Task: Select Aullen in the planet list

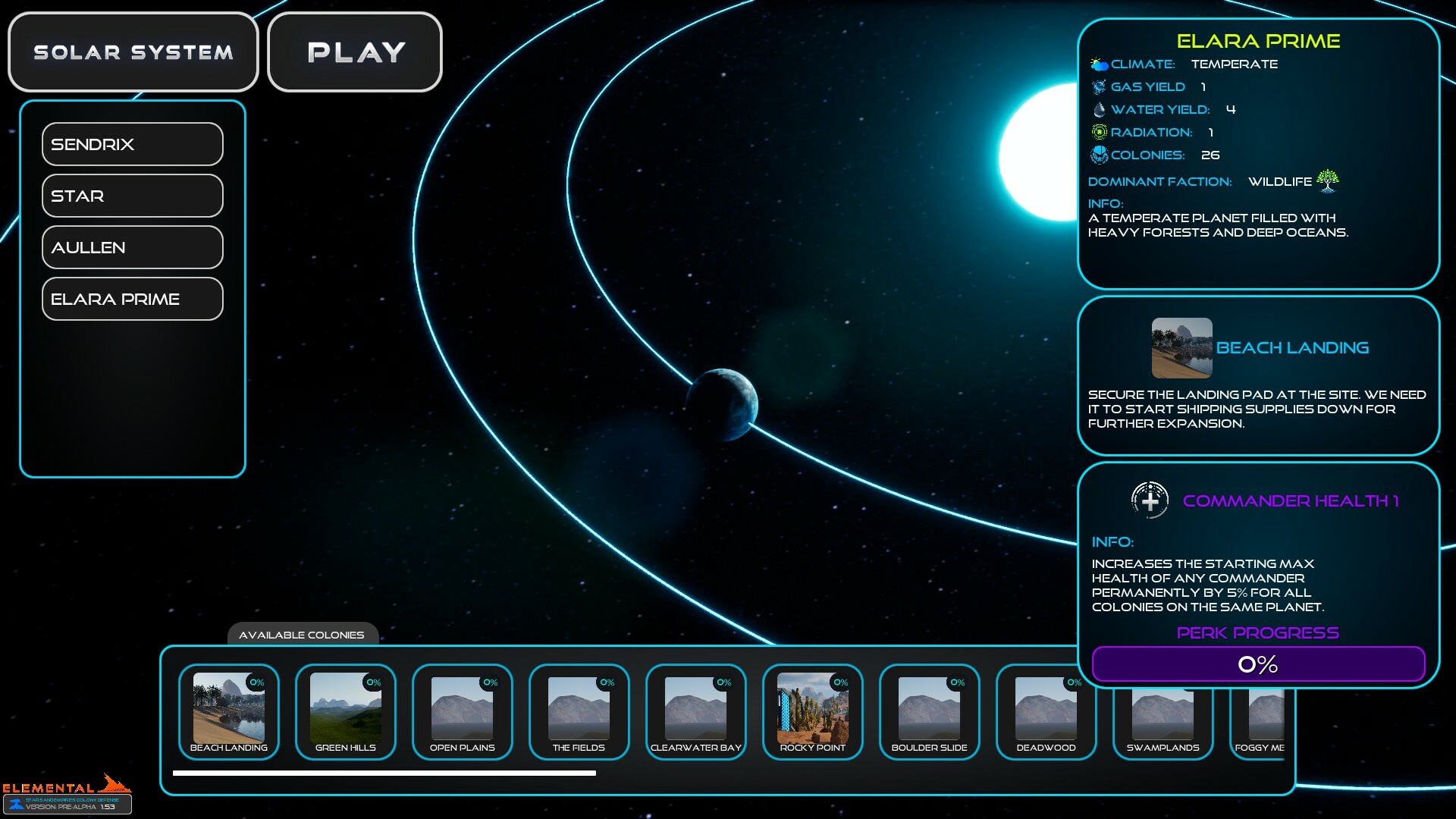Action: [133, 247]
